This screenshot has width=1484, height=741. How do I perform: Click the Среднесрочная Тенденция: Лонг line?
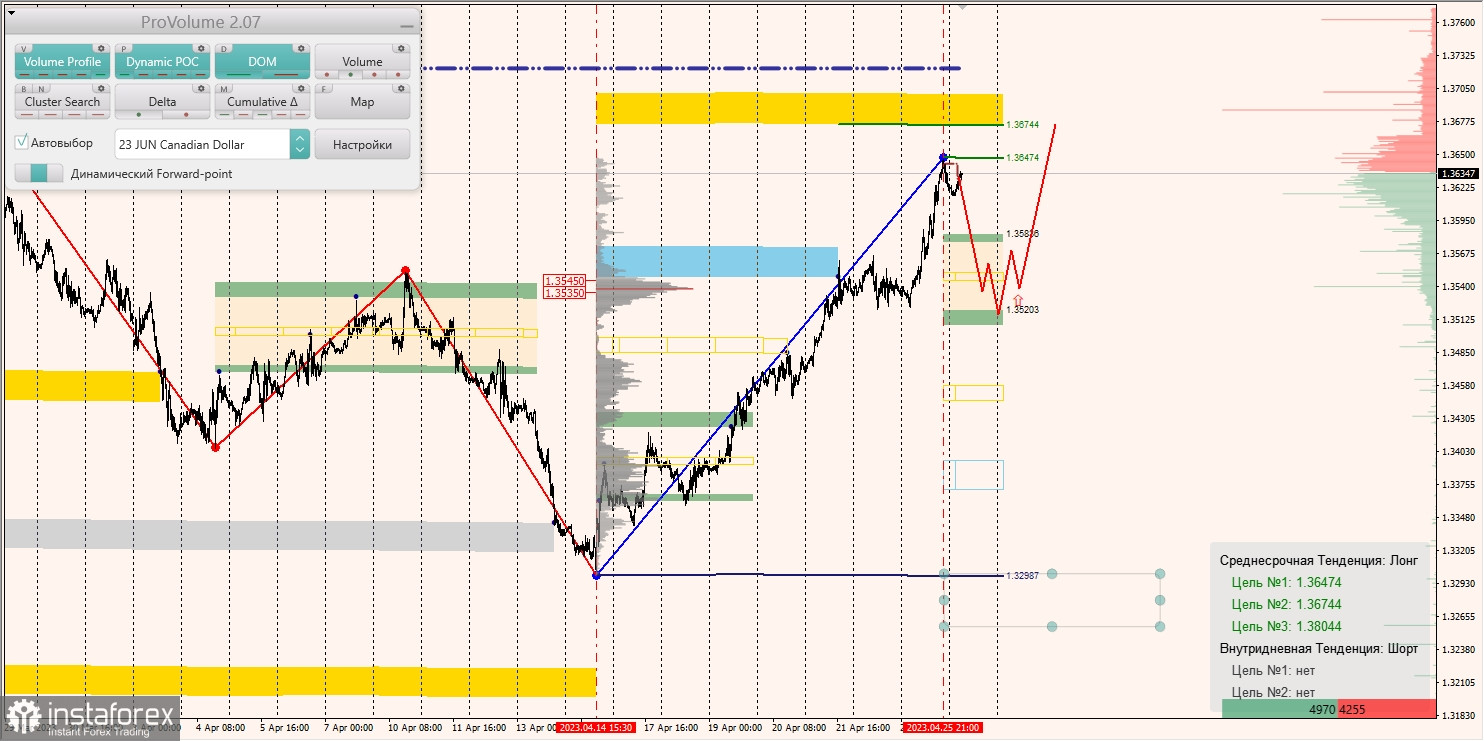tap(1319, 561)
